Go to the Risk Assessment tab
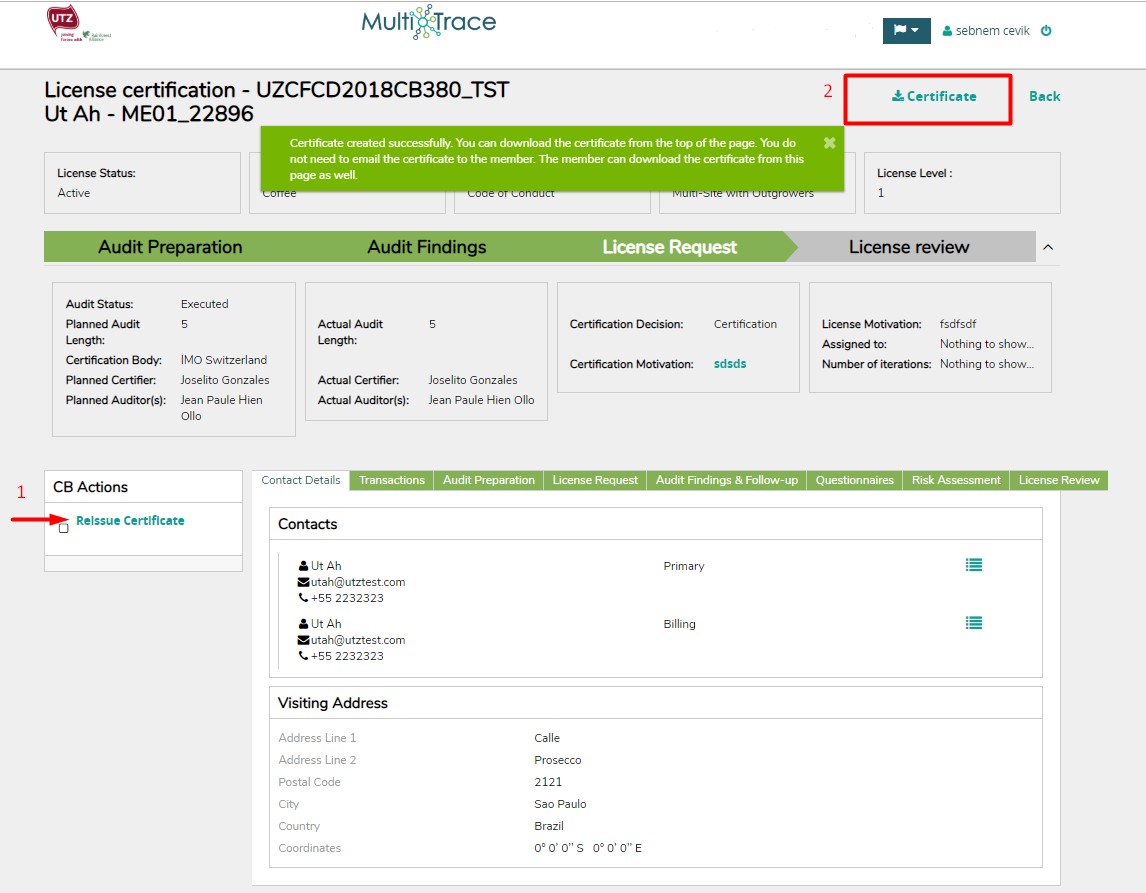The image size is (1146, 893). 956,480
